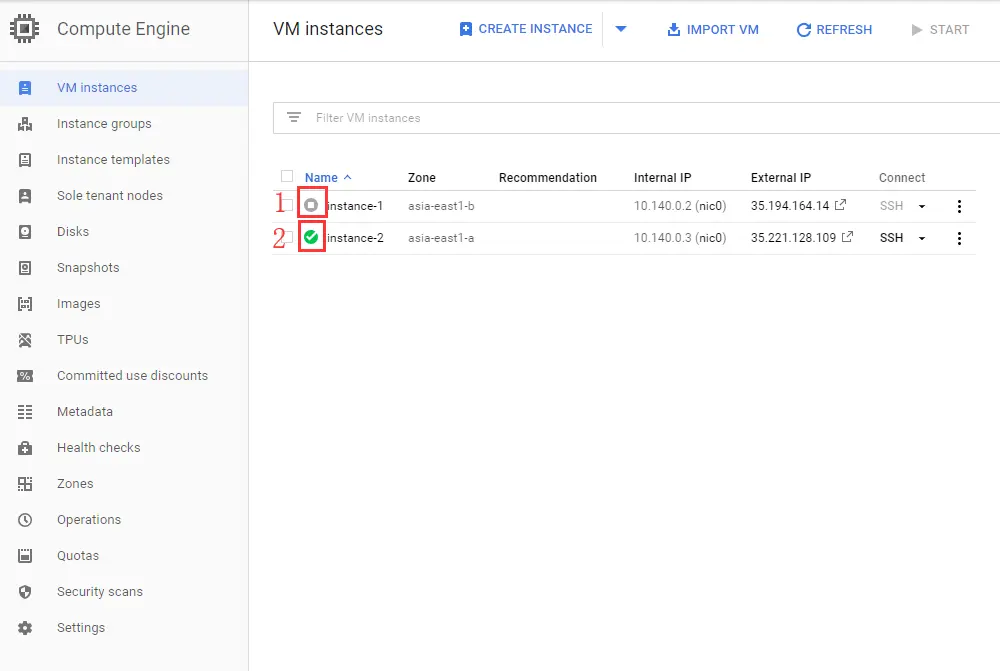Viewport: 1000px width, 671px height.
Task: Click the Quotas sidebar icon
Action: [25, 556]
